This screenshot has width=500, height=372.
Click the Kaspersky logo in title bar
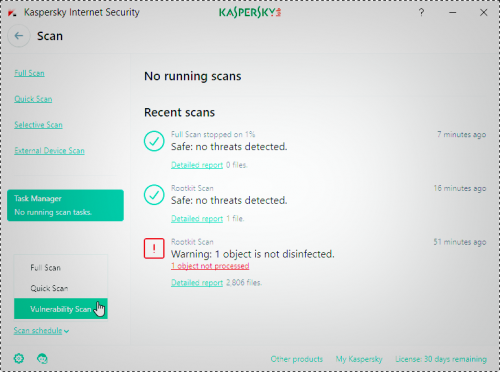tap(250, 13)
